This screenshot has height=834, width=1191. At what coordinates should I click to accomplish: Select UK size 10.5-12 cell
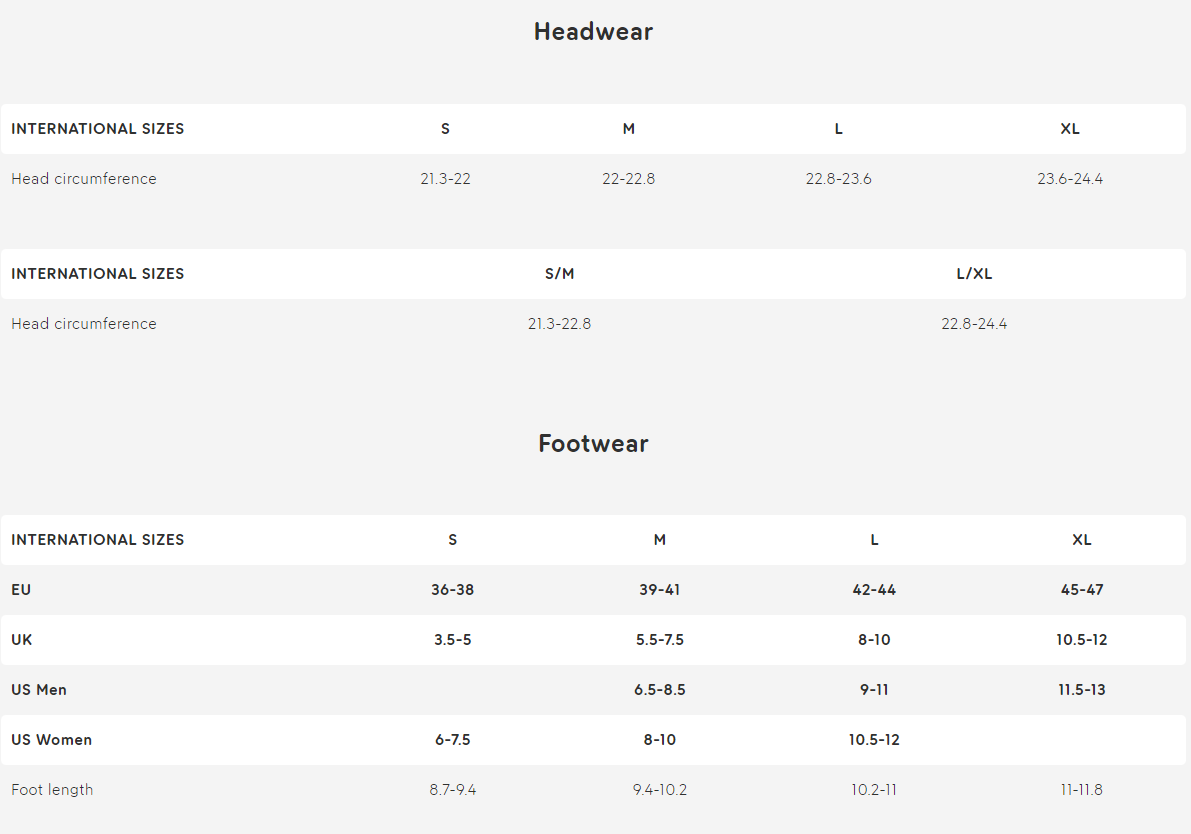point(1082,640)
